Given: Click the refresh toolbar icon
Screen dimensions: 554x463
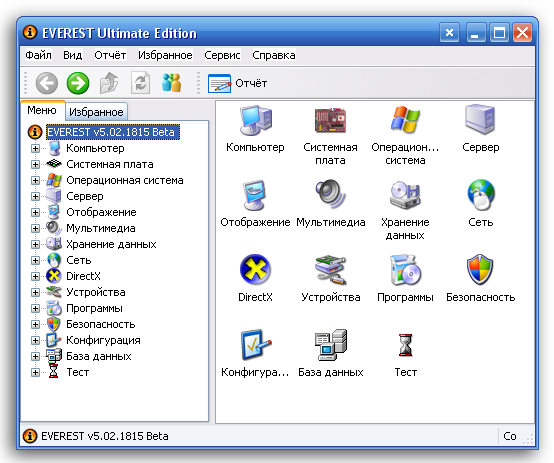Looking at the screenshot, I should [140, 83].
